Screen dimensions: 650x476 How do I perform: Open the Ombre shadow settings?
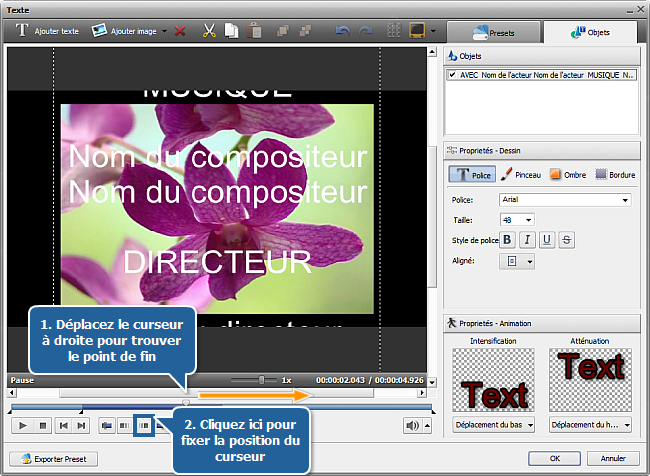pos(567,174)
